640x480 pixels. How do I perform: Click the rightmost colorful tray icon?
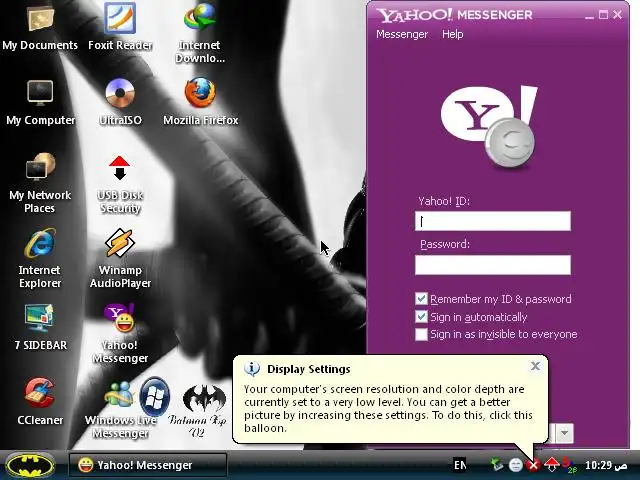pos(569,464)
